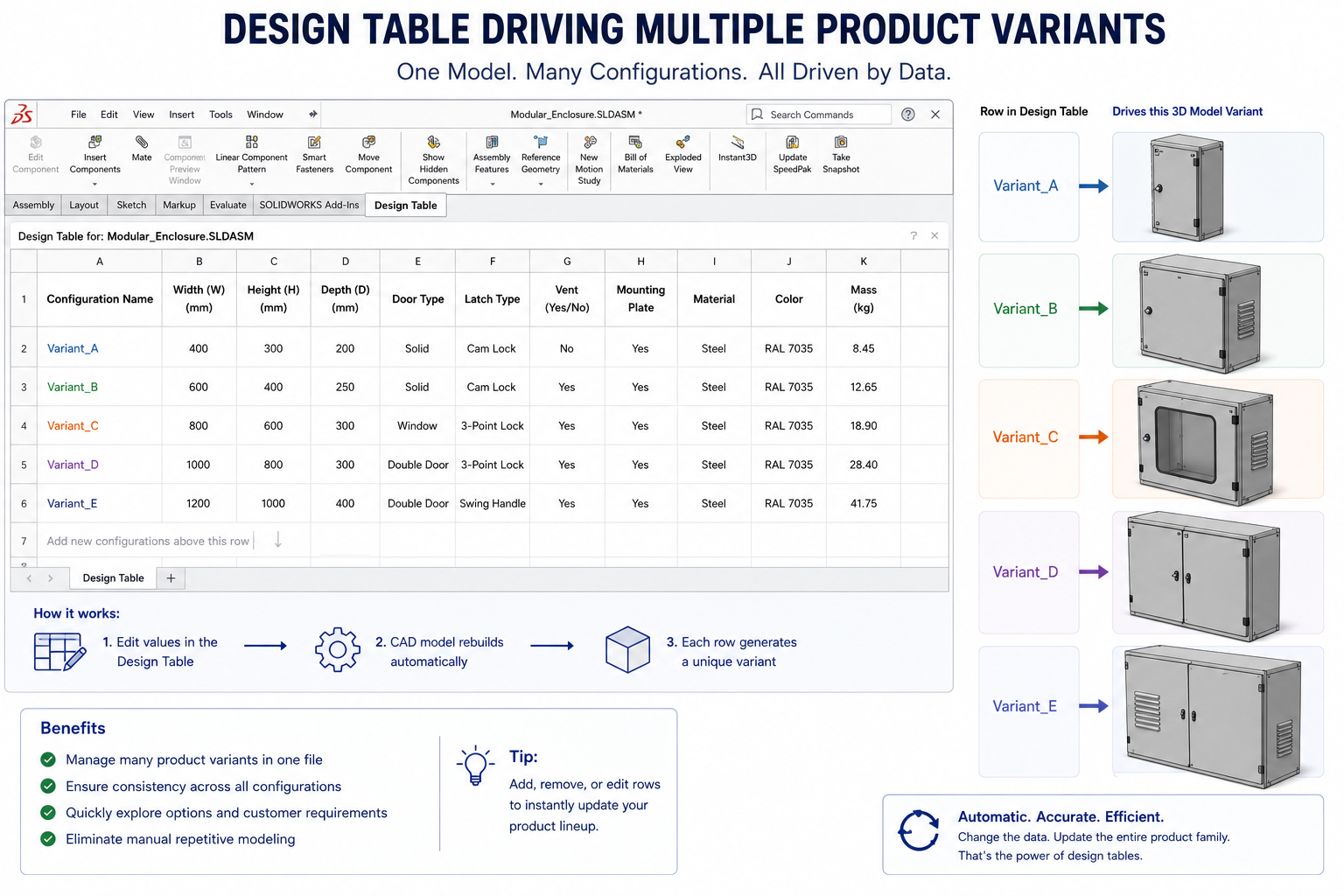The image size is (1344, 896).
Task: Close the Design Table pane
Action: (934, 236)
